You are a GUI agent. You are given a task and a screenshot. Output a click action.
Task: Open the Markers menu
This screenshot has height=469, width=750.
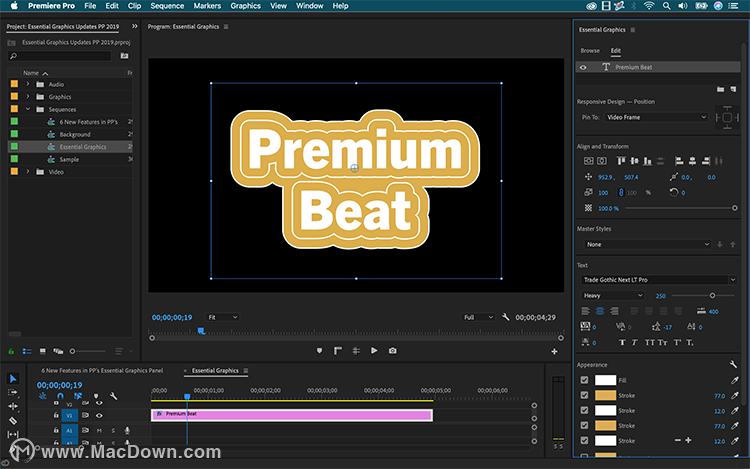207,6
